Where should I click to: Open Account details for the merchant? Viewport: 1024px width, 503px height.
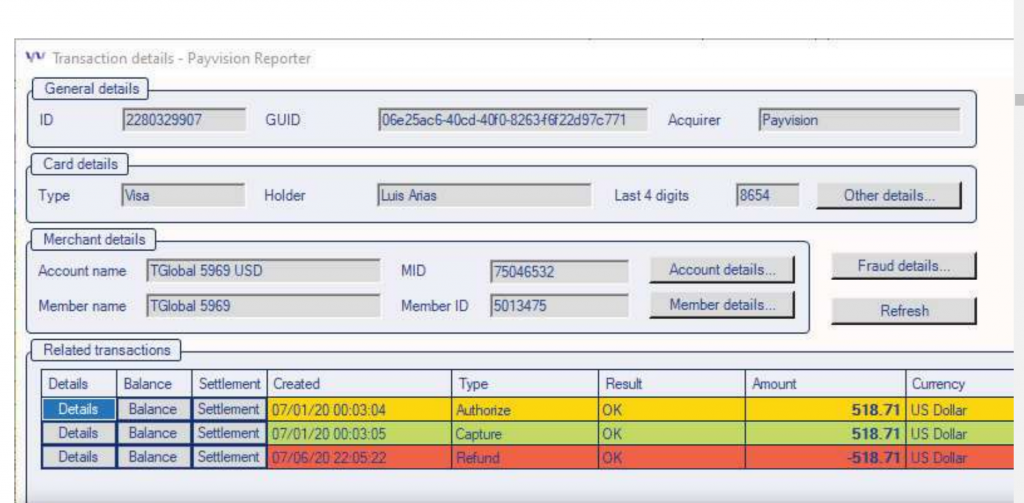(721, 270)
